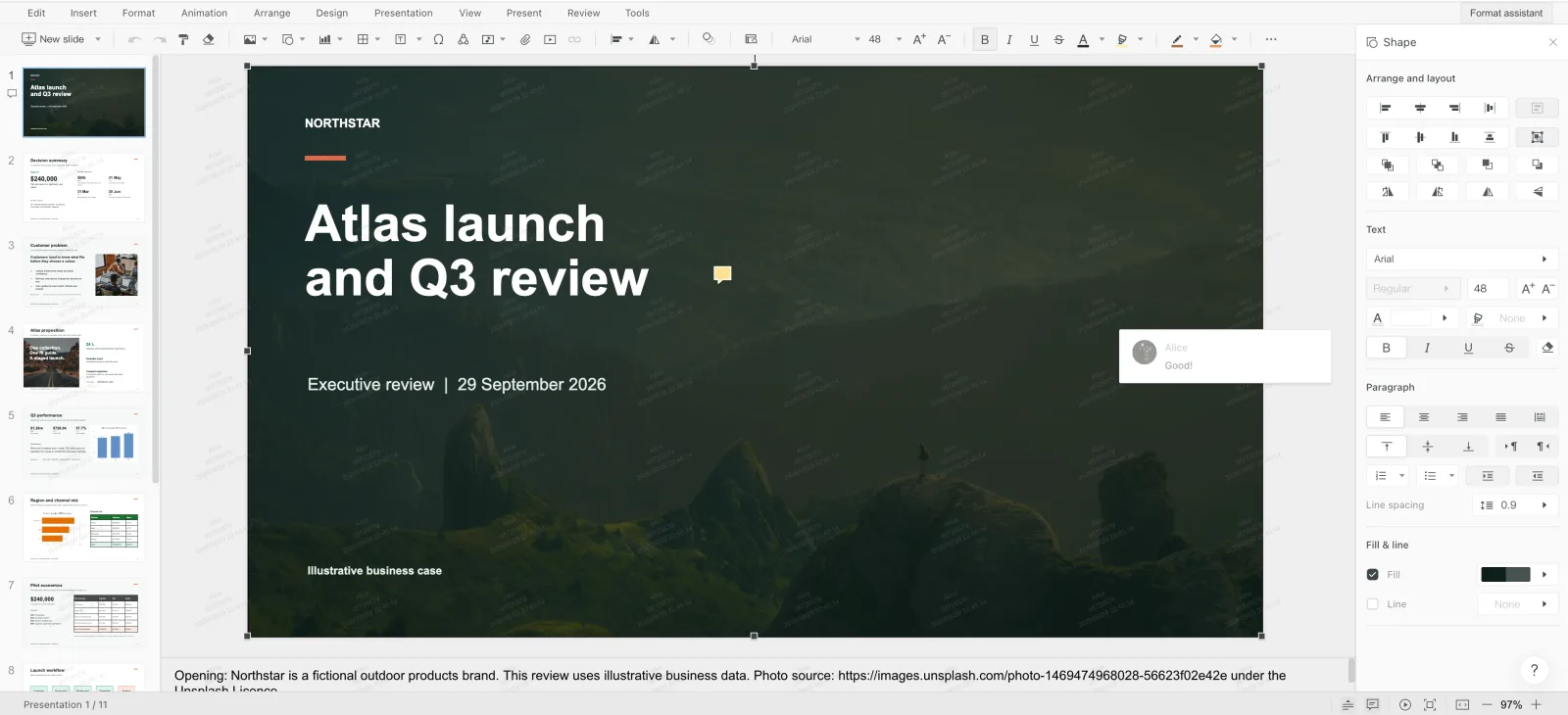Insert a special character with omega icon
This screenshot has height=715, width=1568.
click(438, 39)
